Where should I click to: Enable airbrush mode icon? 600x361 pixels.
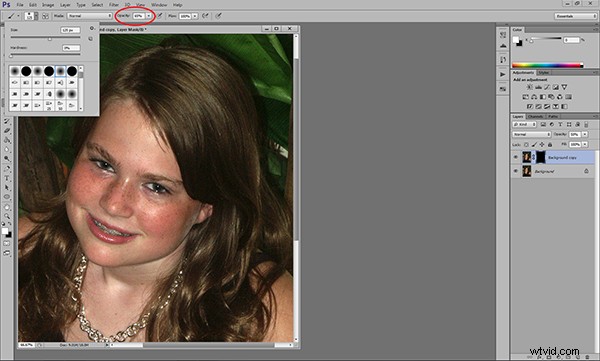click(x=205, y=16)
